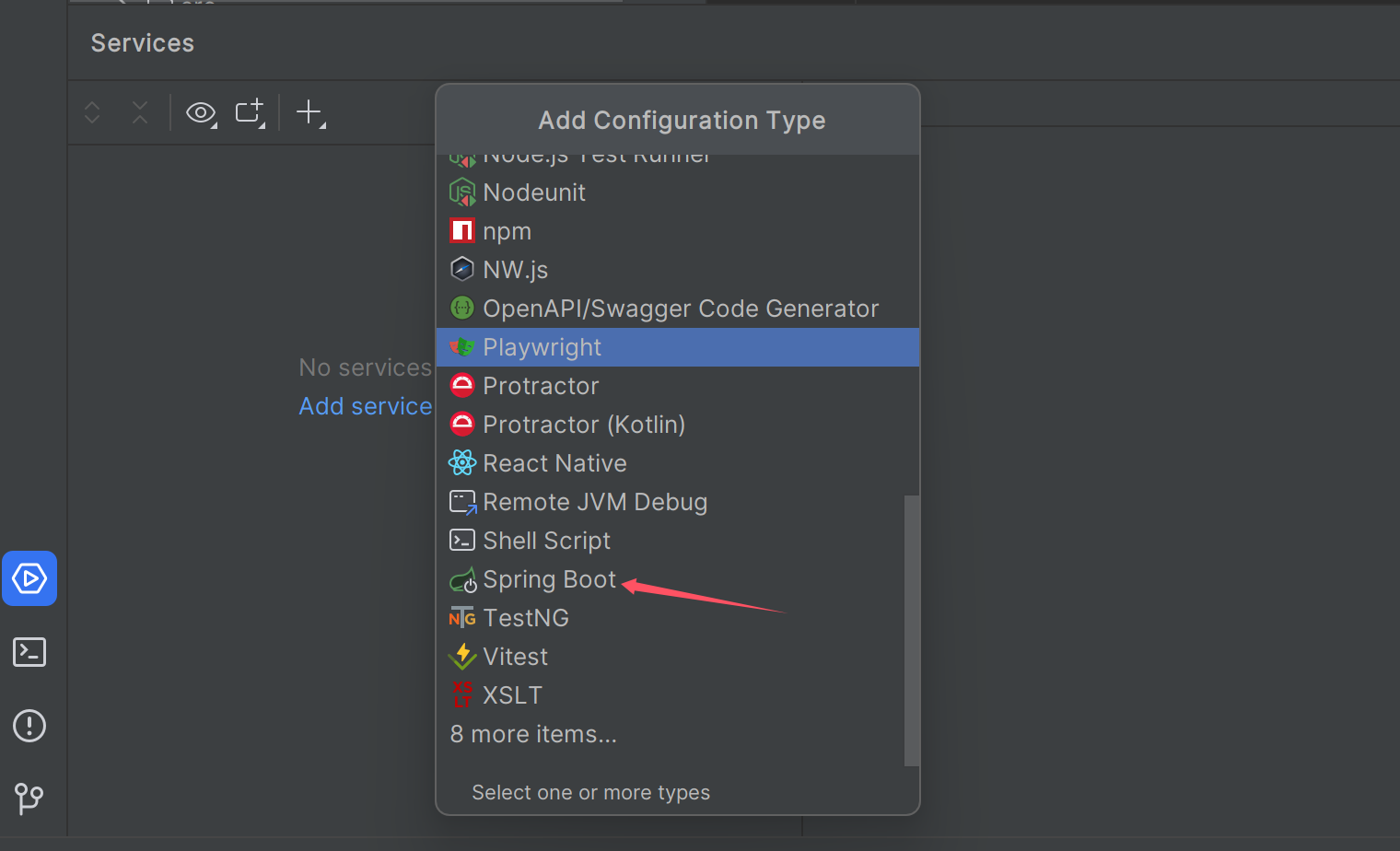Select React Native configuration type
This screenshot has width=1400, height=851.
point(678,463)
